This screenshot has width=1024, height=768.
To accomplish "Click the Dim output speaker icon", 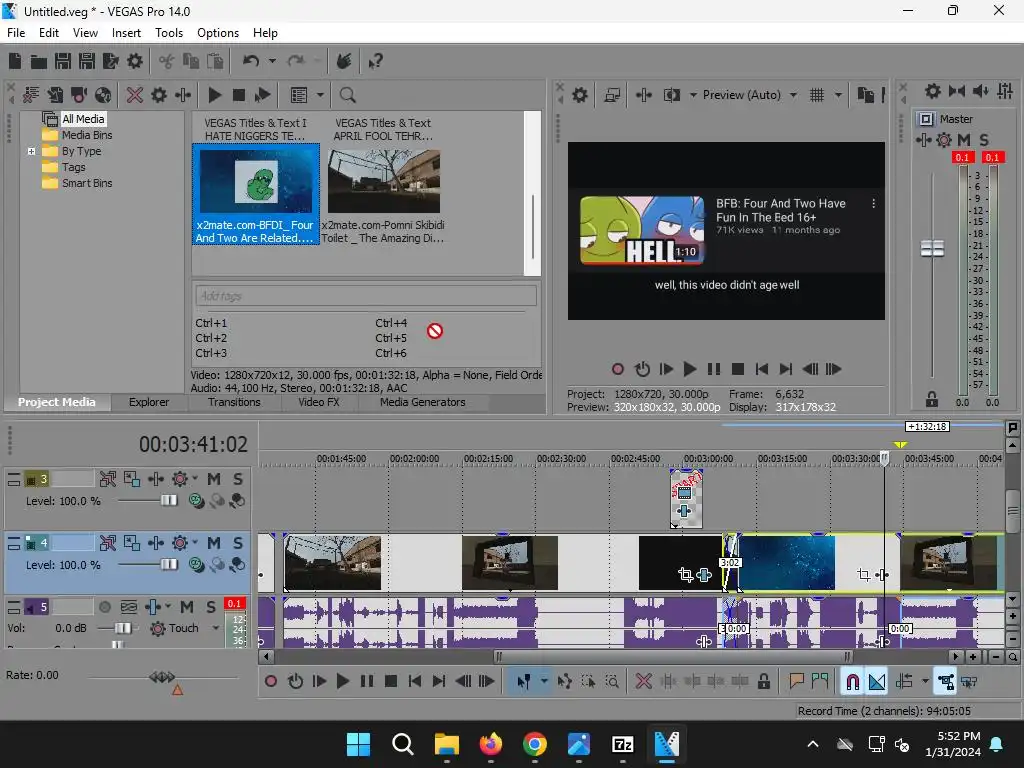I will pyautogui.click(x=980, y=91).
